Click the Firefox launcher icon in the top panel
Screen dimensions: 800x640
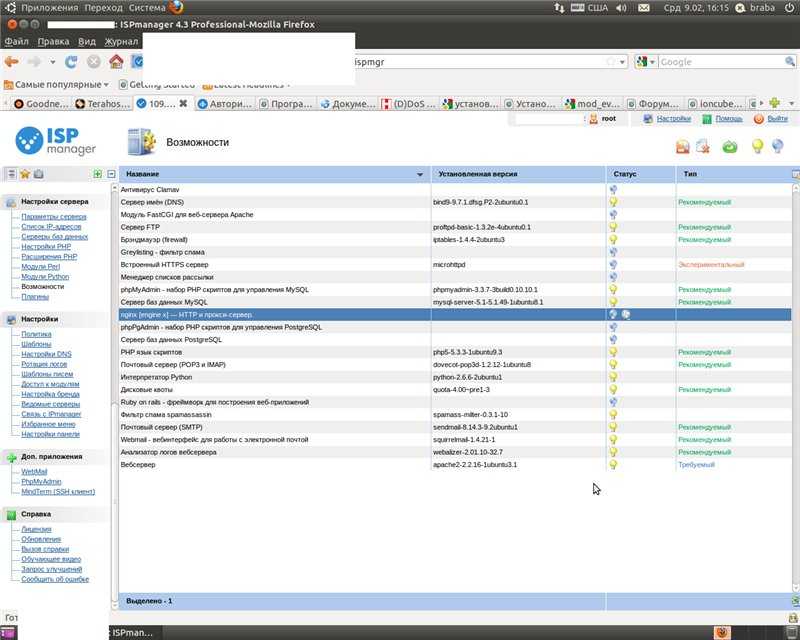tap(176, 7)
